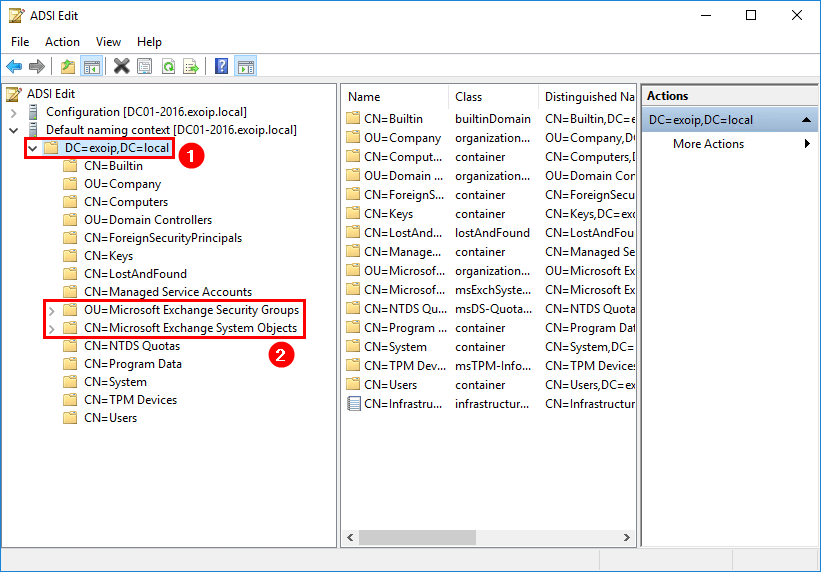Select CN=System in the tree
The image size is (821, 572).
click(x=115, y=382)
